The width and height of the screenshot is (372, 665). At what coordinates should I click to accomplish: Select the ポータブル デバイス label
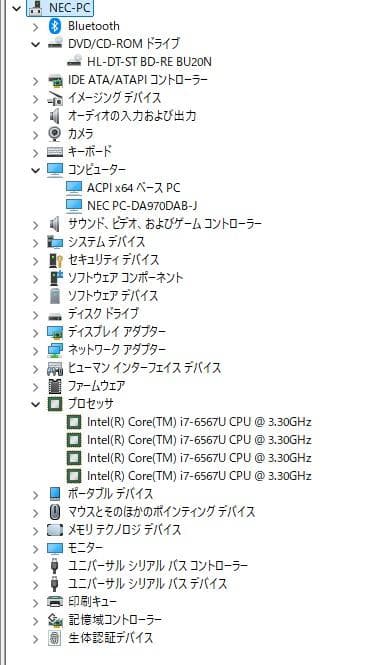(110, 494)
